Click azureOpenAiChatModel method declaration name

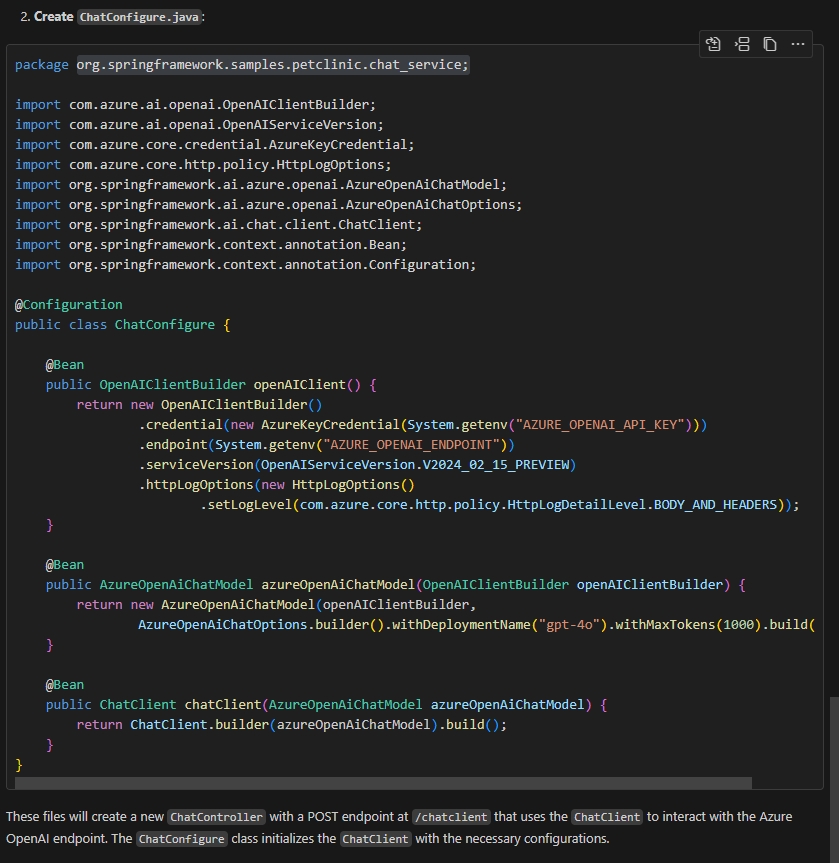(x=338, y=585)
